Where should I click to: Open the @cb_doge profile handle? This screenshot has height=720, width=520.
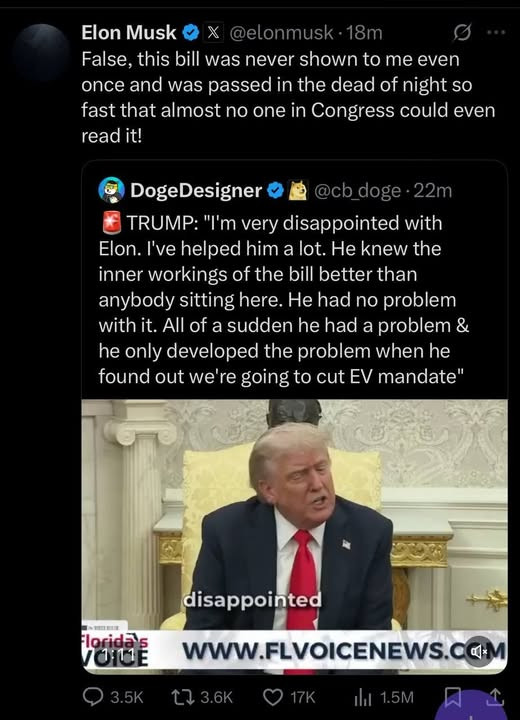pyautogui.click(x=357, y=191)
